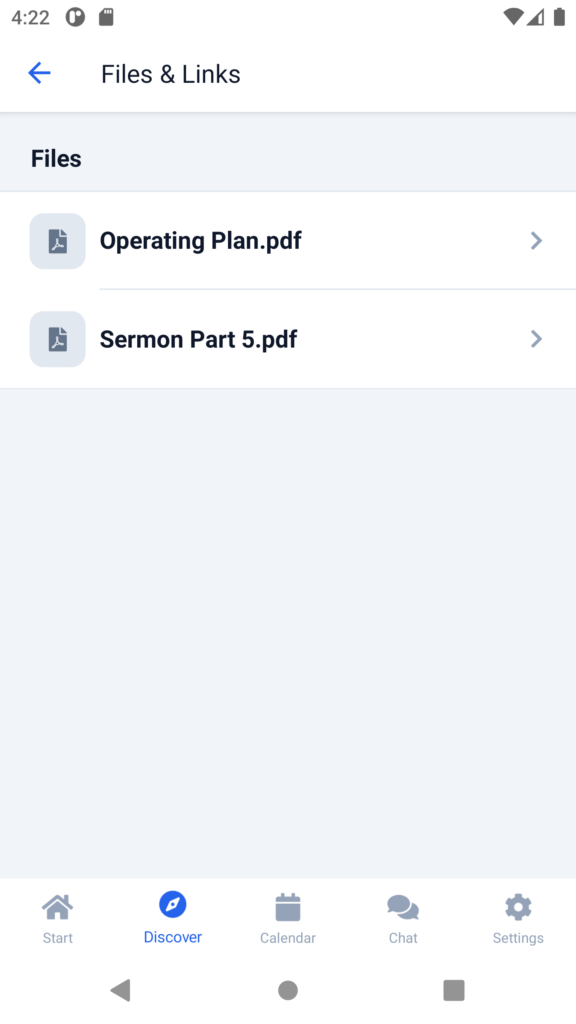Screen dimensions: 576x1024
Task: Tap the Android home circle button
Action: click(x=288, y=991)
